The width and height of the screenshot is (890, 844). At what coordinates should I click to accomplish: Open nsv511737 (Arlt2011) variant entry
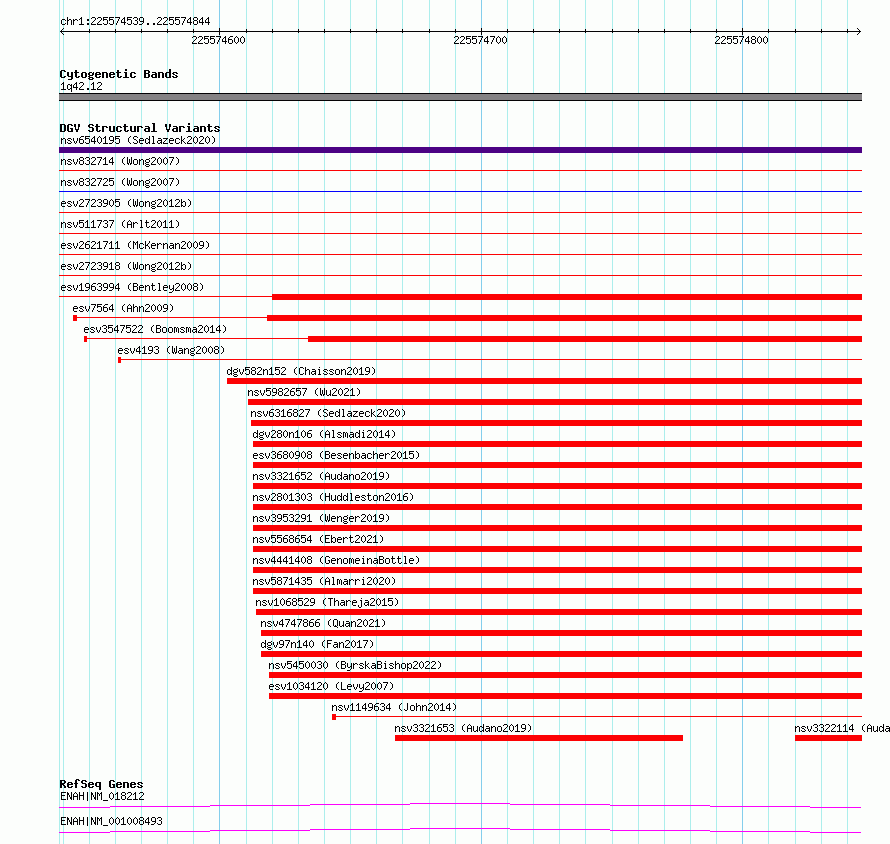120,224
